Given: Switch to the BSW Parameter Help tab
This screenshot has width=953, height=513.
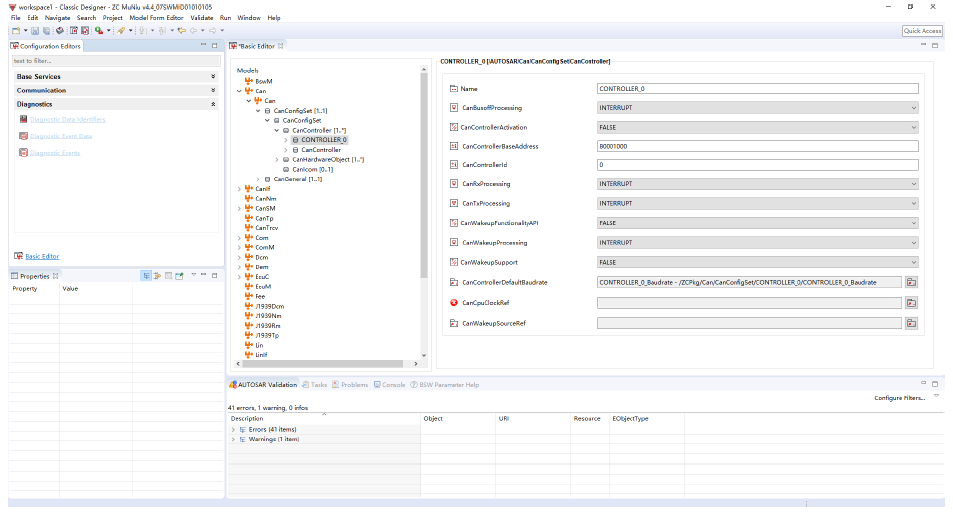Looking at the screenshot, I should point(445,385).
